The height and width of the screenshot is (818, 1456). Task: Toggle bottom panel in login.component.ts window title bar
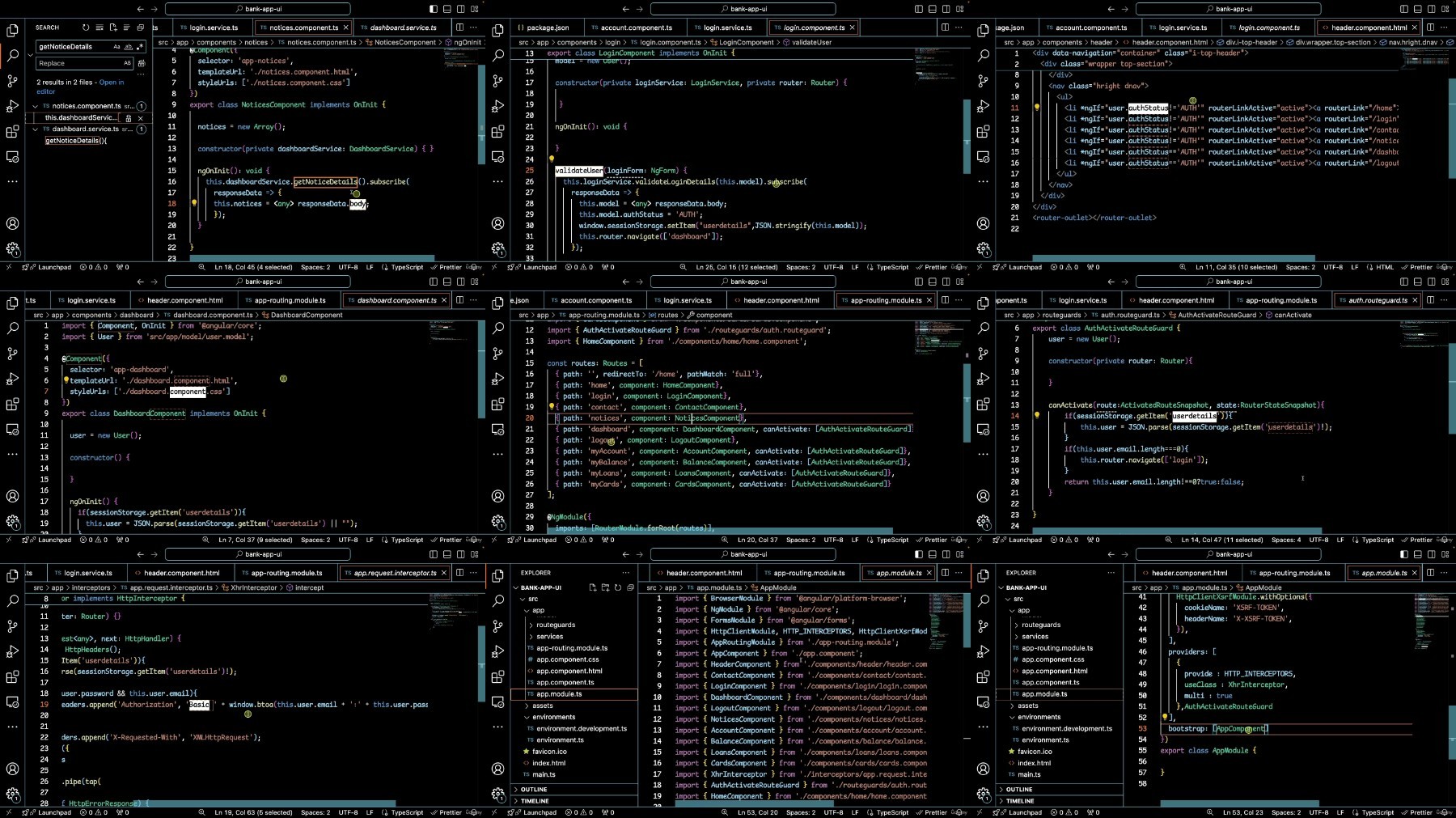[932, 9]
